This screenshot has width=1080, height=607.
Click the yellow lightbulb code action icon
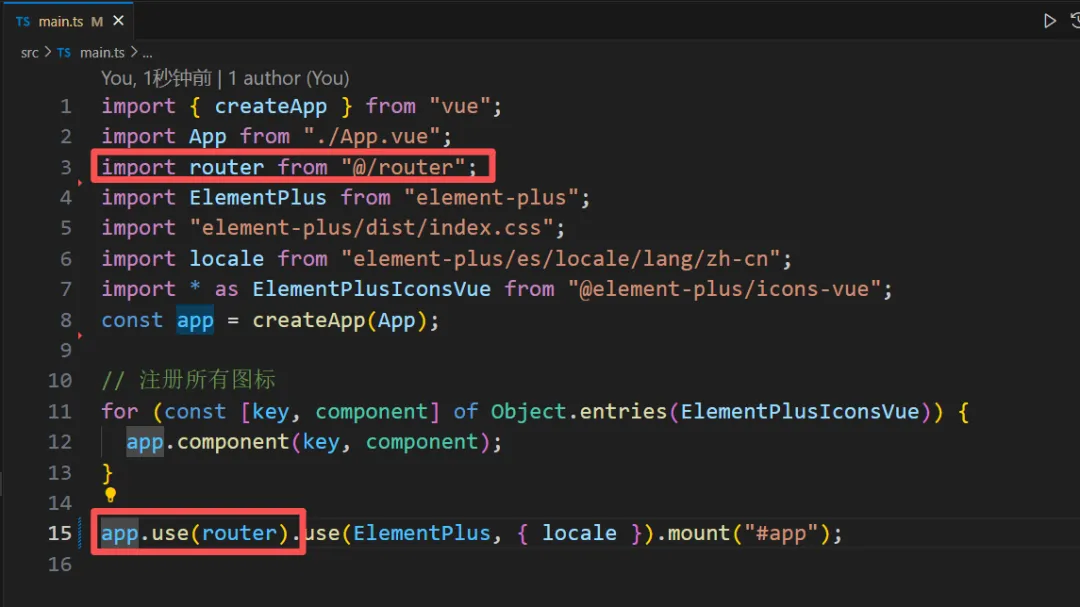point(110,495)
